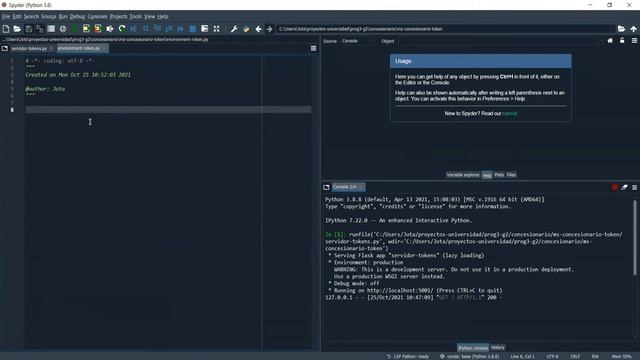Go forward with the right arrow icon
Screen dimensions: 640x360
click(x=269, y=29)
